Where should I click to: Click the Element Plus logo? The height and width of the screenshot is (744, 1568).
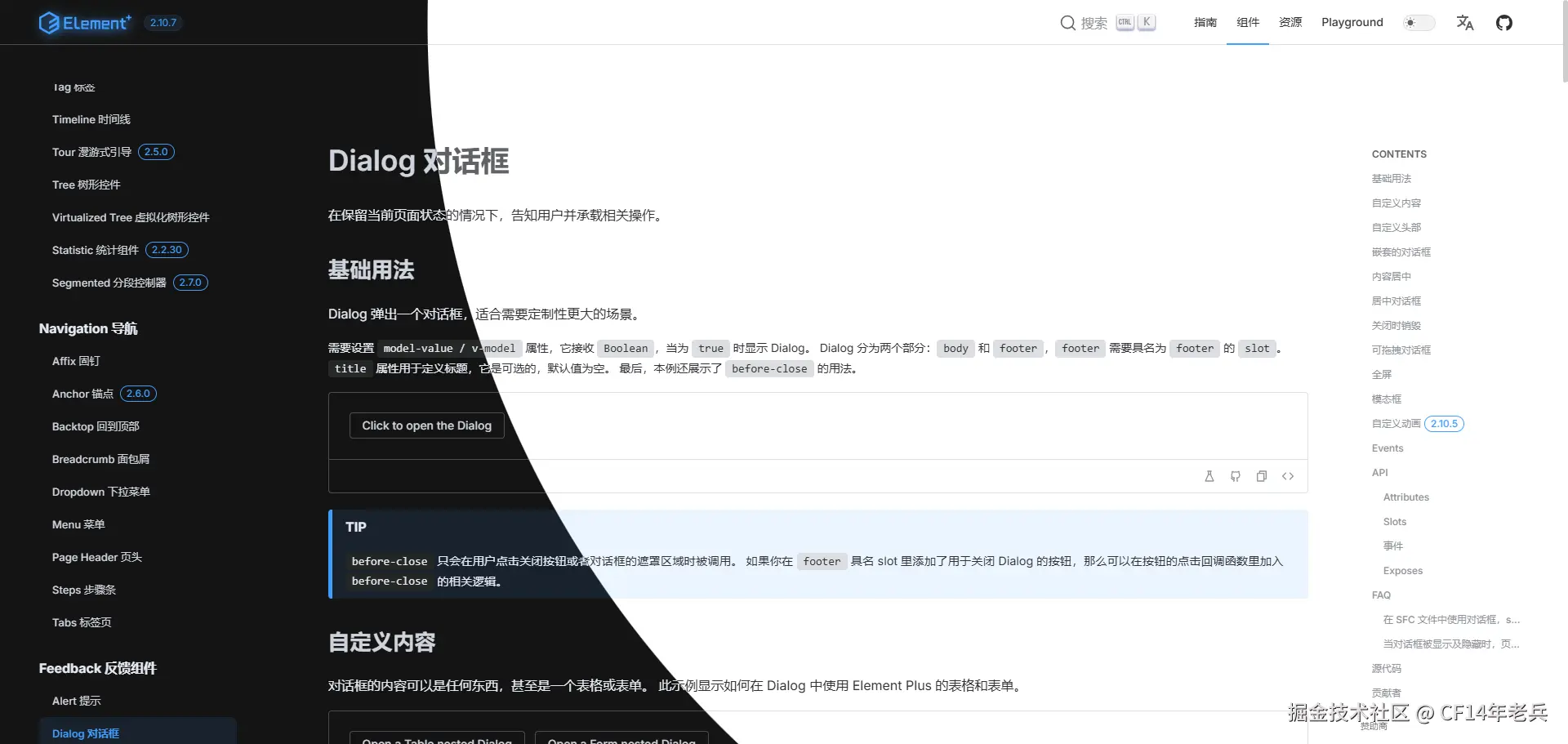[x=85, y=22]
